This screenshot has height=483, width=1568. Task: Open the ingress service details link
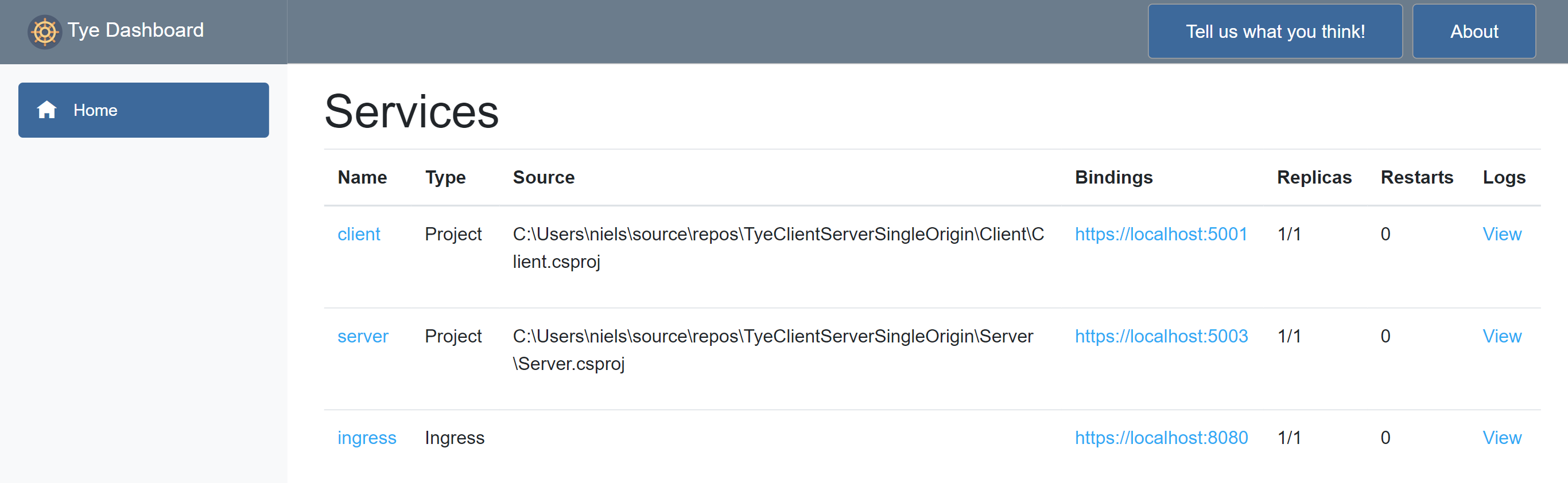(x=366, y=438)
